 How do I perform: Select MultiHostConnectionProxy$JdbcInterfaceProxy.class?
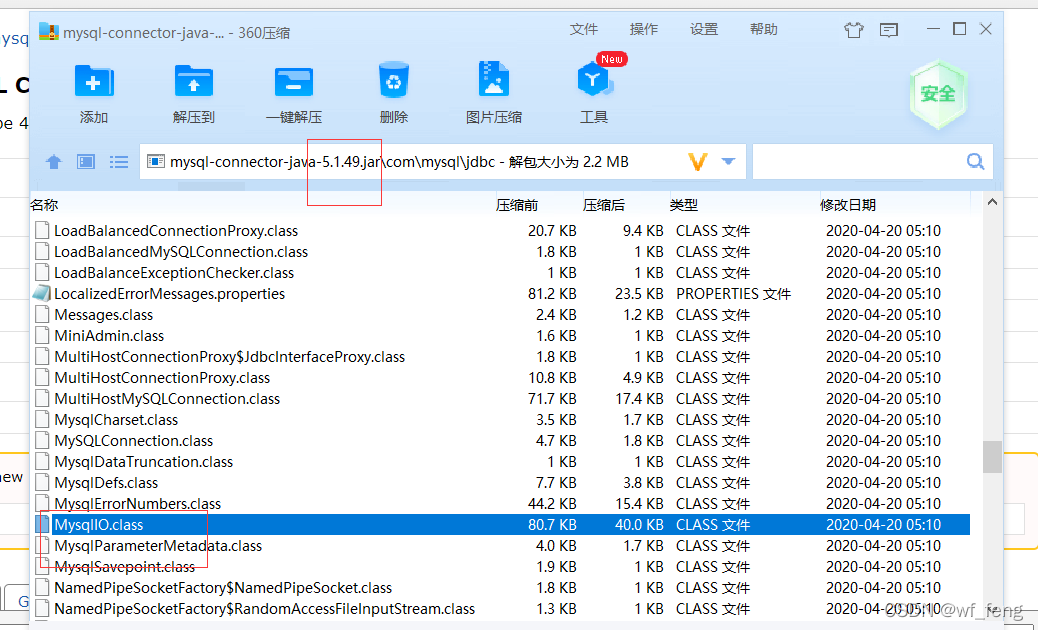tap(230, 357)
